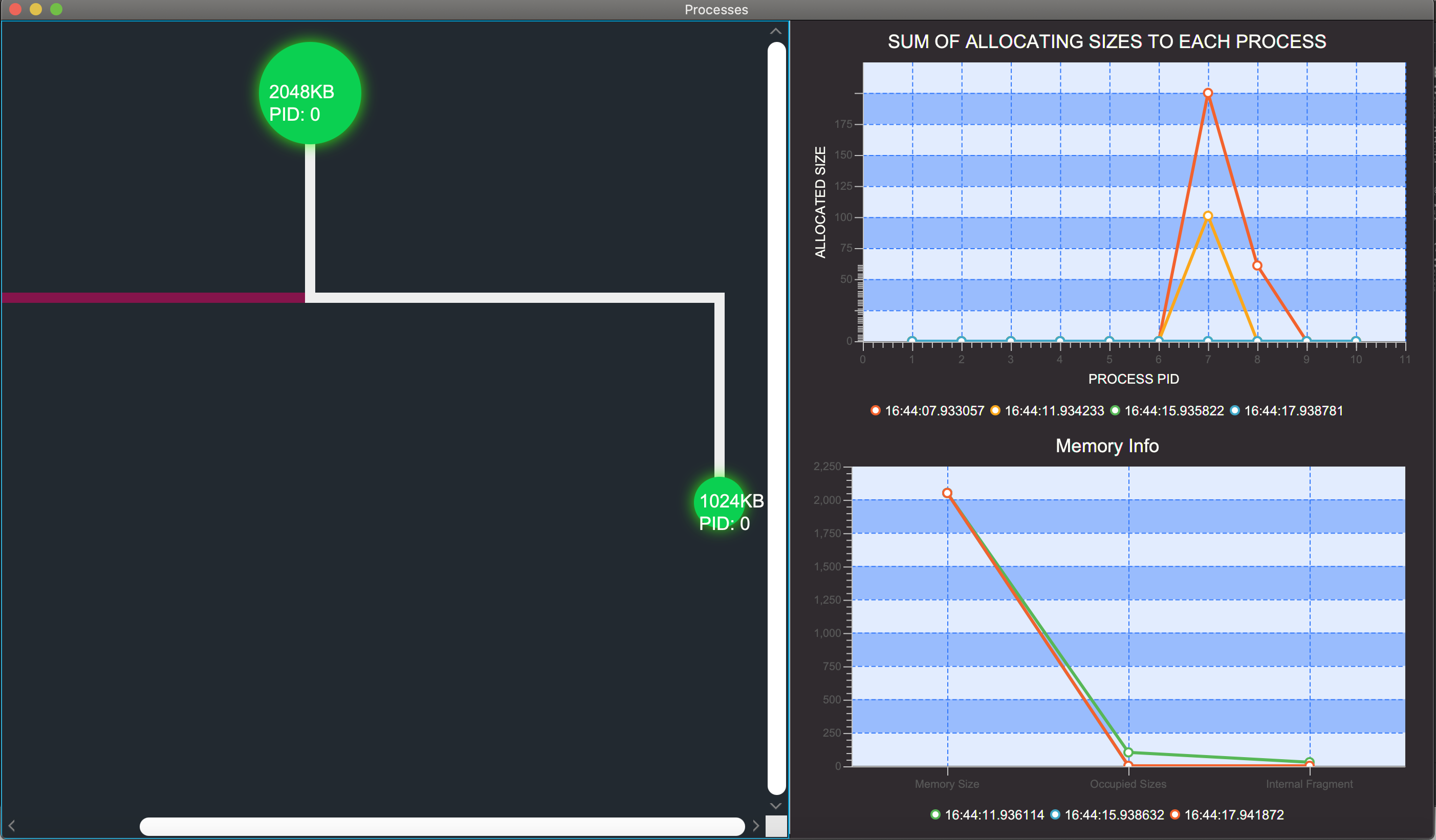Click the 2048KB PID 0 root node

[310, 93]
